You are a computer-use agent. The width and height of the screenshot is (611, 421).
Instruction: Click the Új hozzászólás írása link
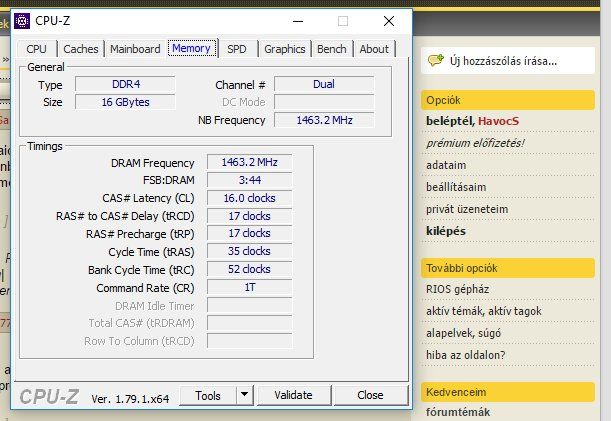503,61
